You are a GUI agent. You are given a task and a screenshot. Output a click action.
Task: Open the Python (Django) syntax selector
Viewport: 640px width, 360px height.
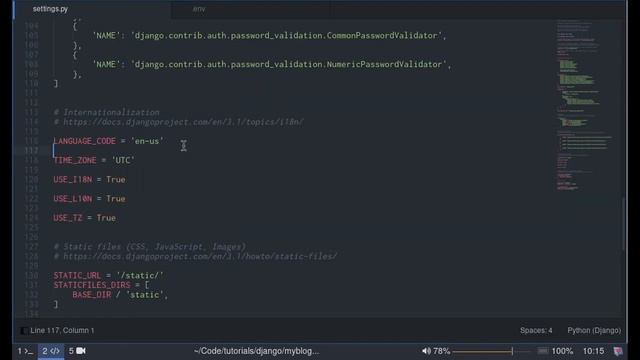(594, 331)
